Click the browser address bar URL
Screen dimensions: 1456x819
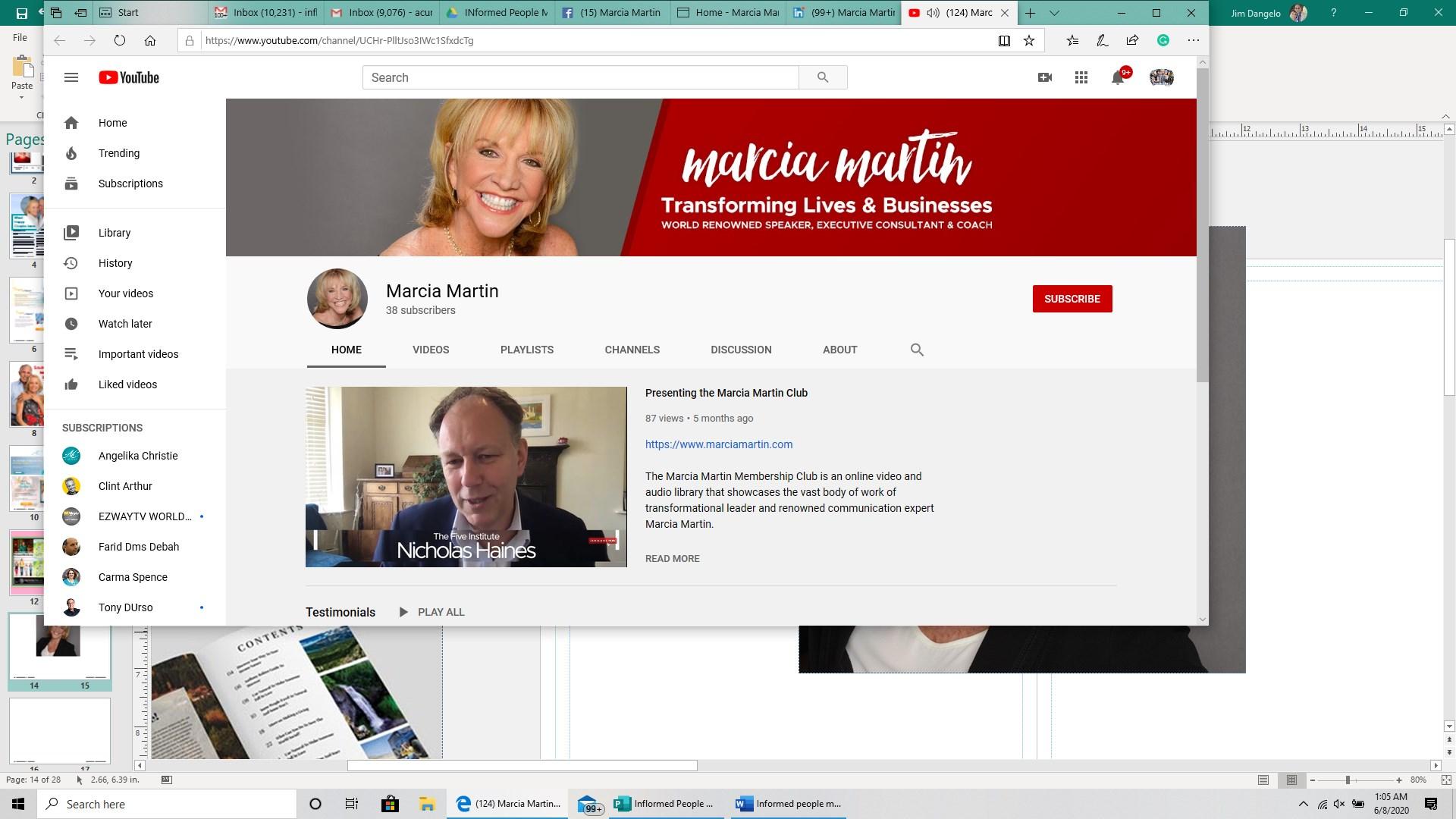[339, 40]
